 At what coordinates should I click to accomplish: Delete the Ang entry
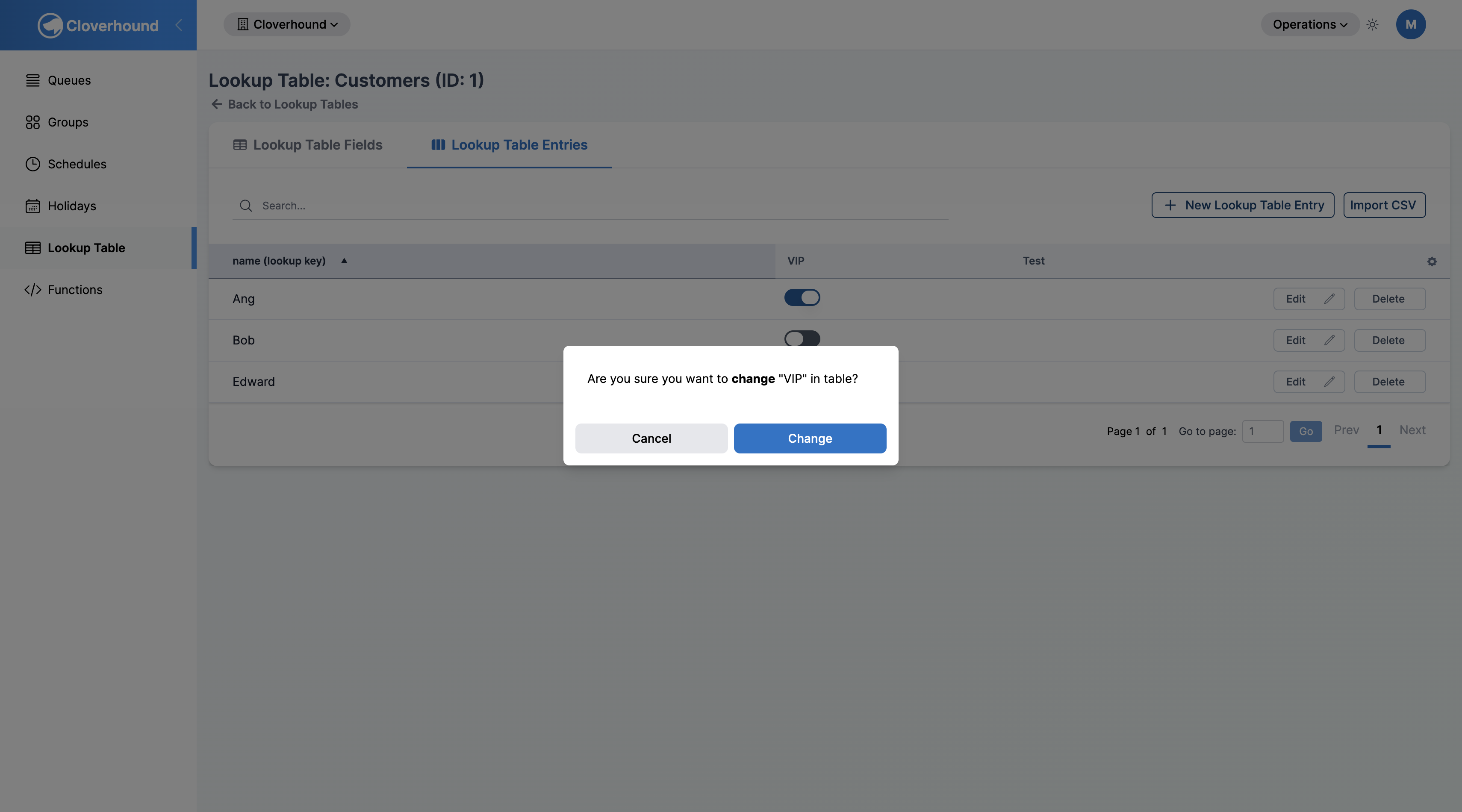click(1390, 299)
